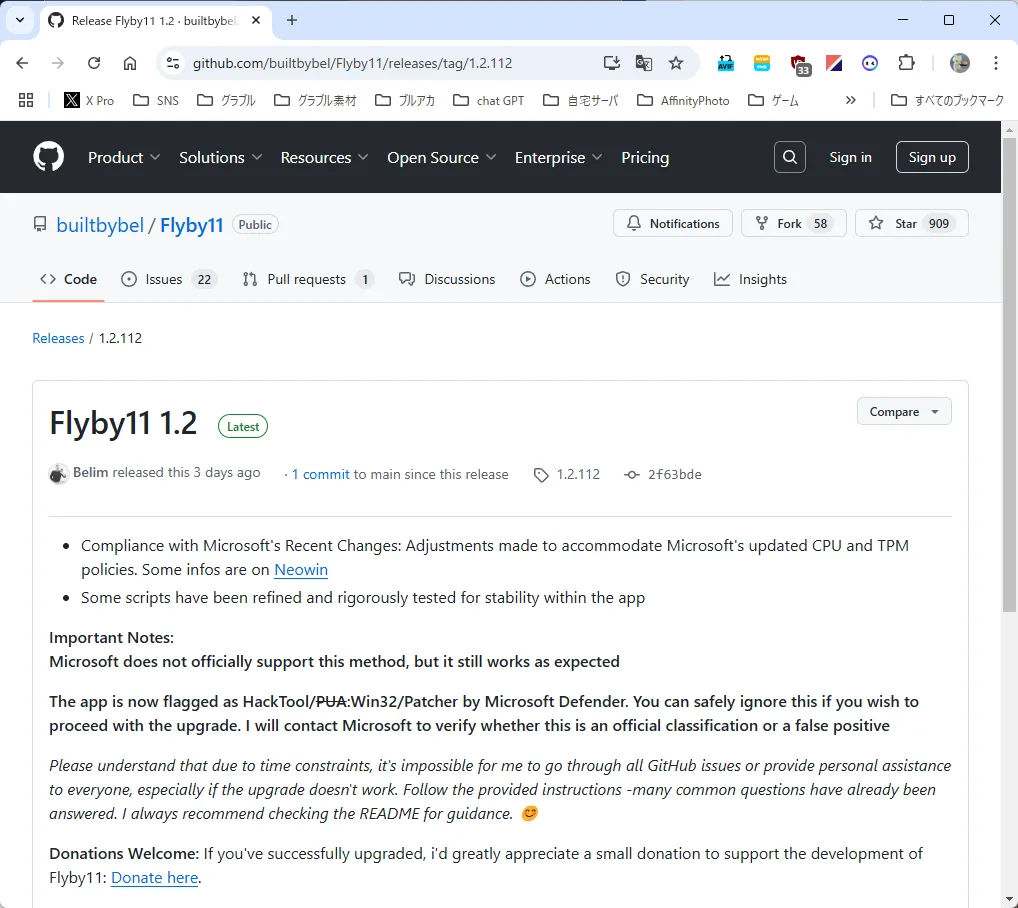This screenshot has width=1018, height=908.
Task: Open the 1 commit link
Action: [320, 474]
